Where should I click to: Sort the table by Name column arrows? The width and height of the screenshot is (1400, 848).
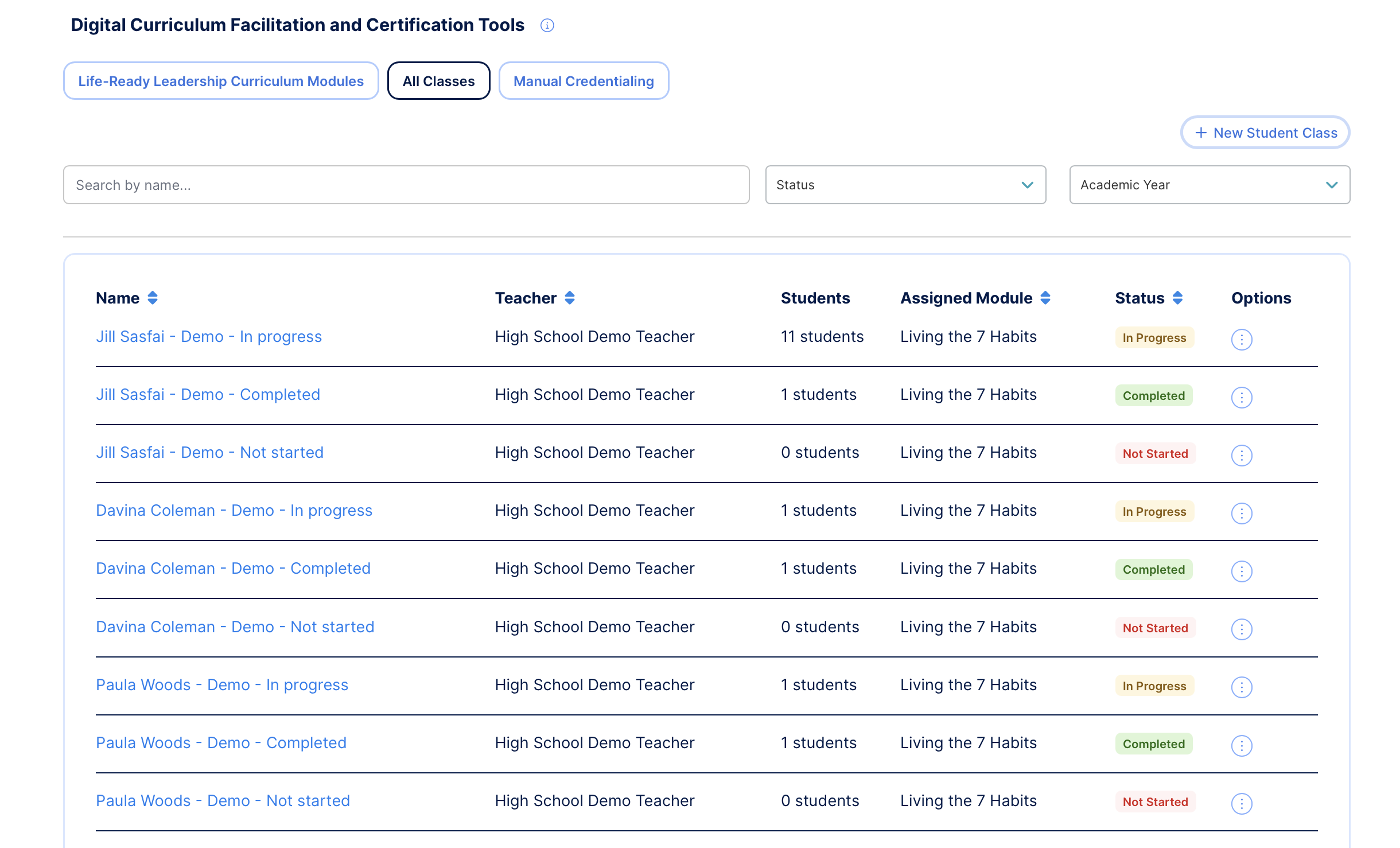coord(153,298)
